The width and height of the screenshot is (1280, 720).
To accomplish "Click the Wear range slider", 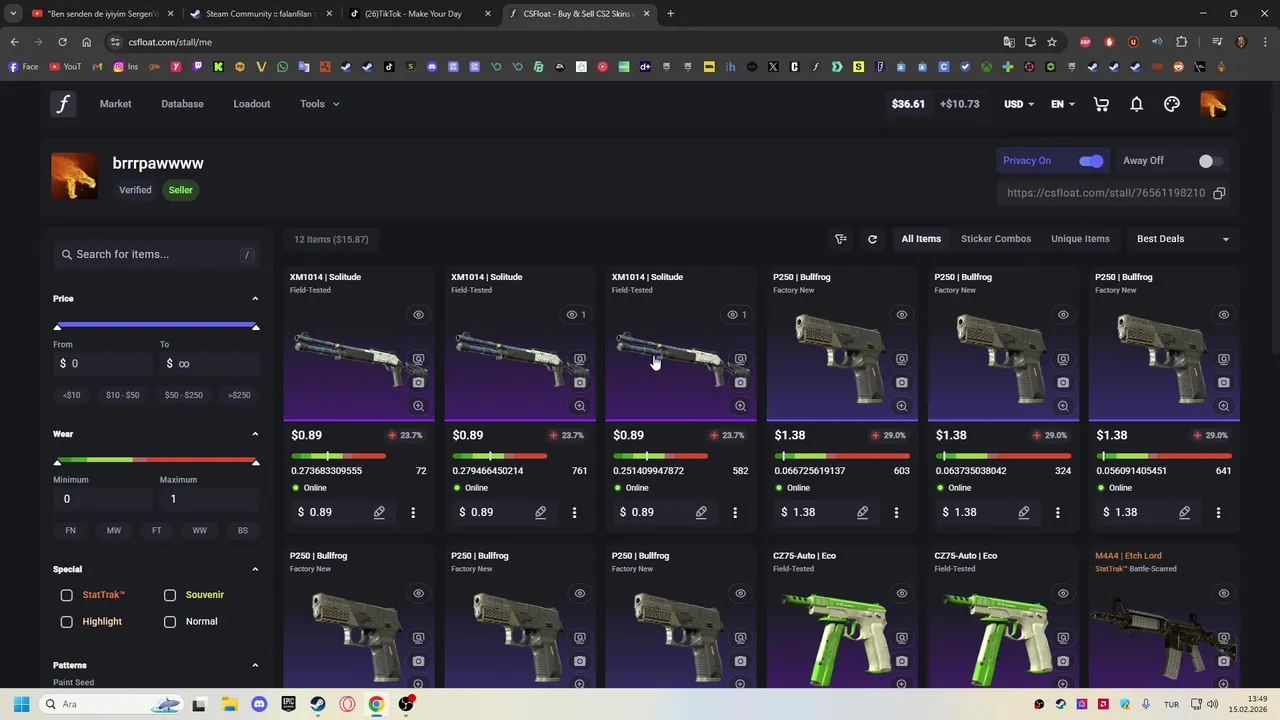I will coord(156,460).
